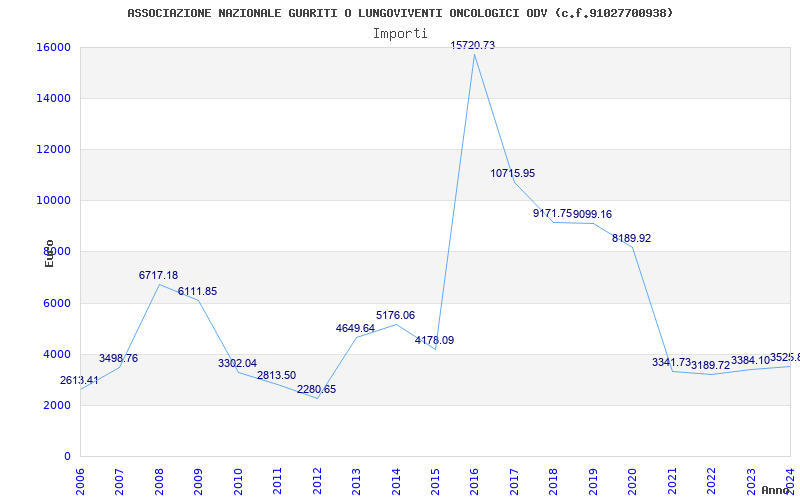Click the data label 3341.73
This screenshot has height=500, width=800.
pos(671,362)
